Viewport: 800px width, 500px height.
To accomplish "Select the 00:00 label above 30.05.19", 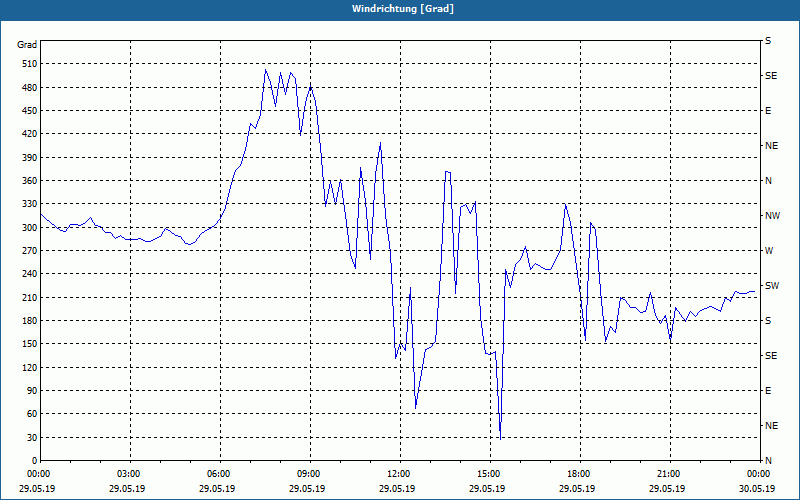I will 758,474.
